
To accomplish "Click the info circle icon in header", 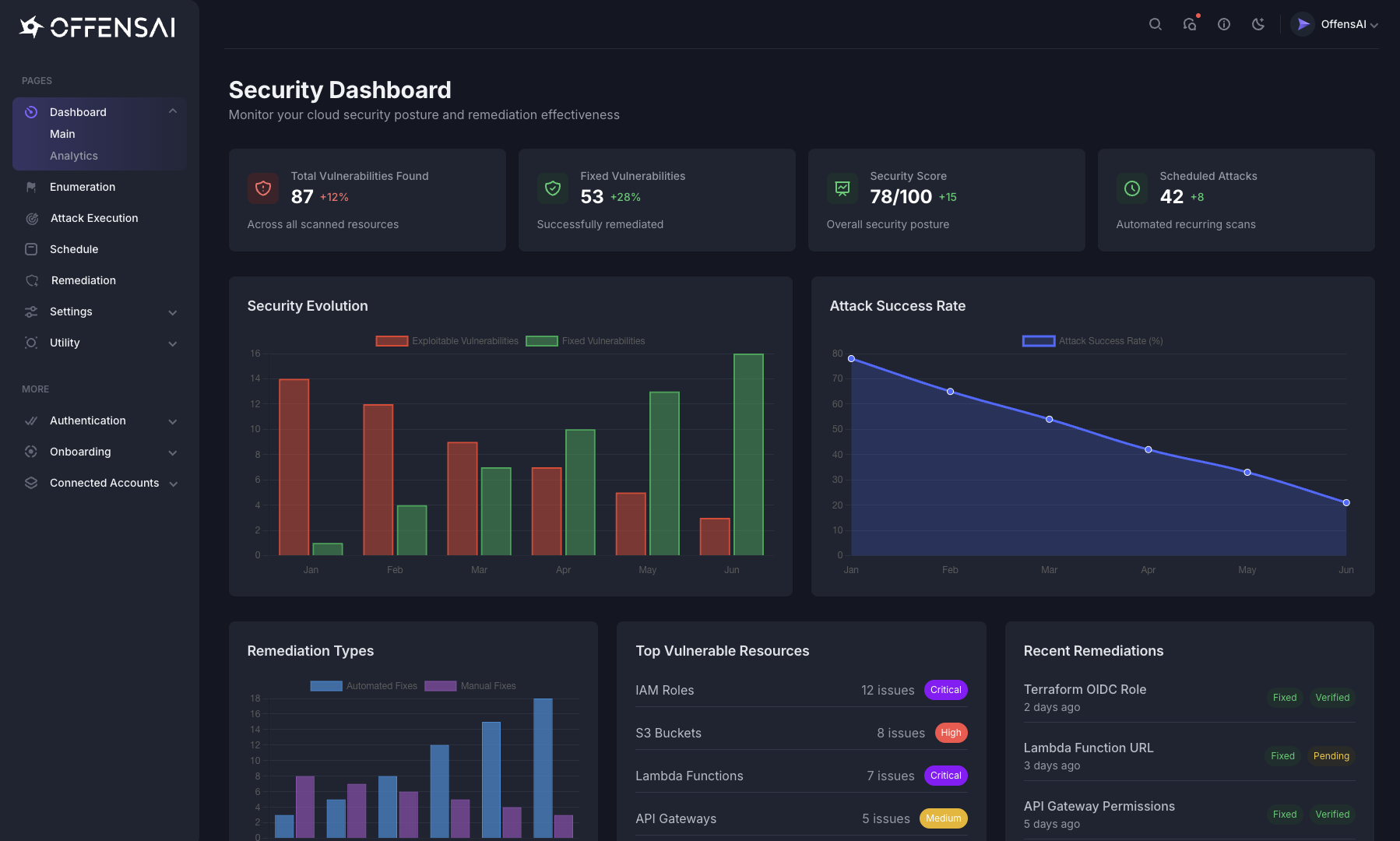I will click(x=1224, y=24).
